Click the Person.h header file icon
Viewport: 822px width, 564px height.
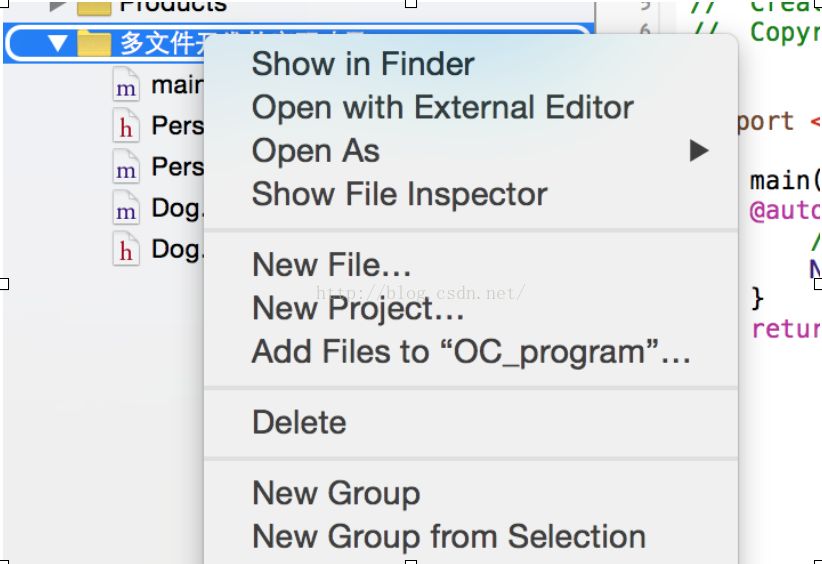pos(126,126)
